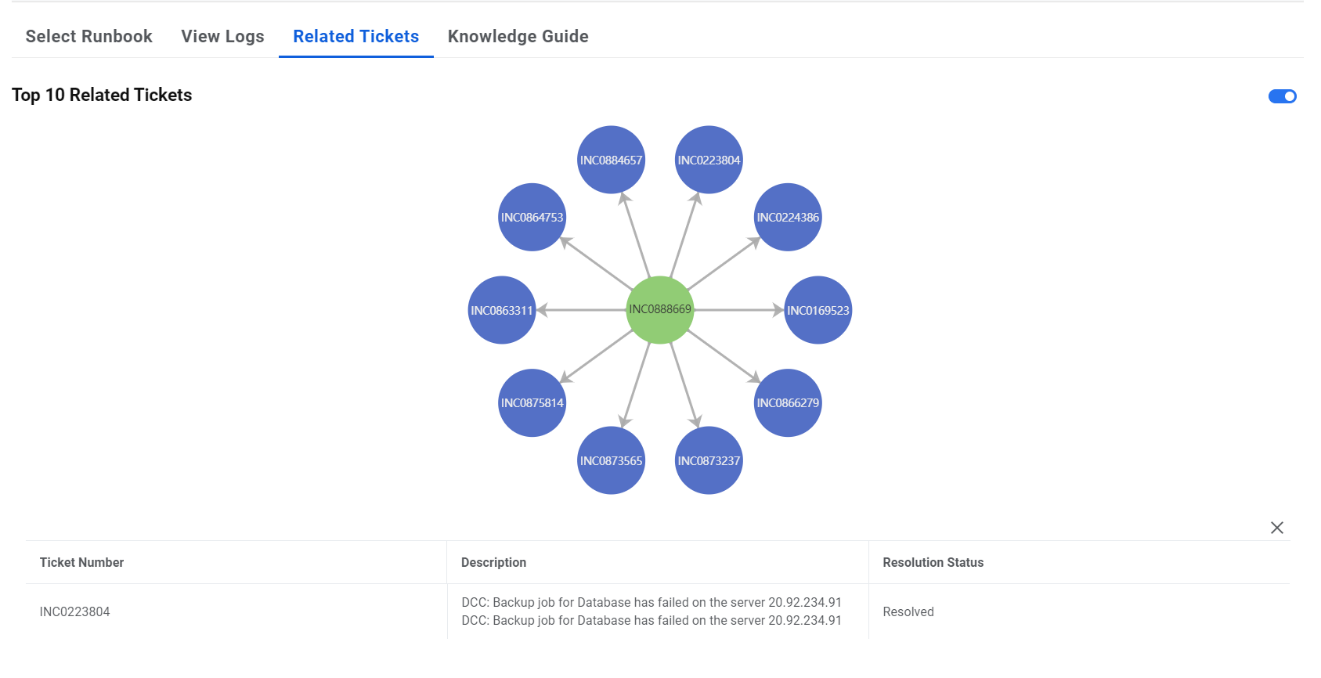Screen dimensions: 1321x678
Task: Click the Ticket Number column header
Action: point(82,563)
